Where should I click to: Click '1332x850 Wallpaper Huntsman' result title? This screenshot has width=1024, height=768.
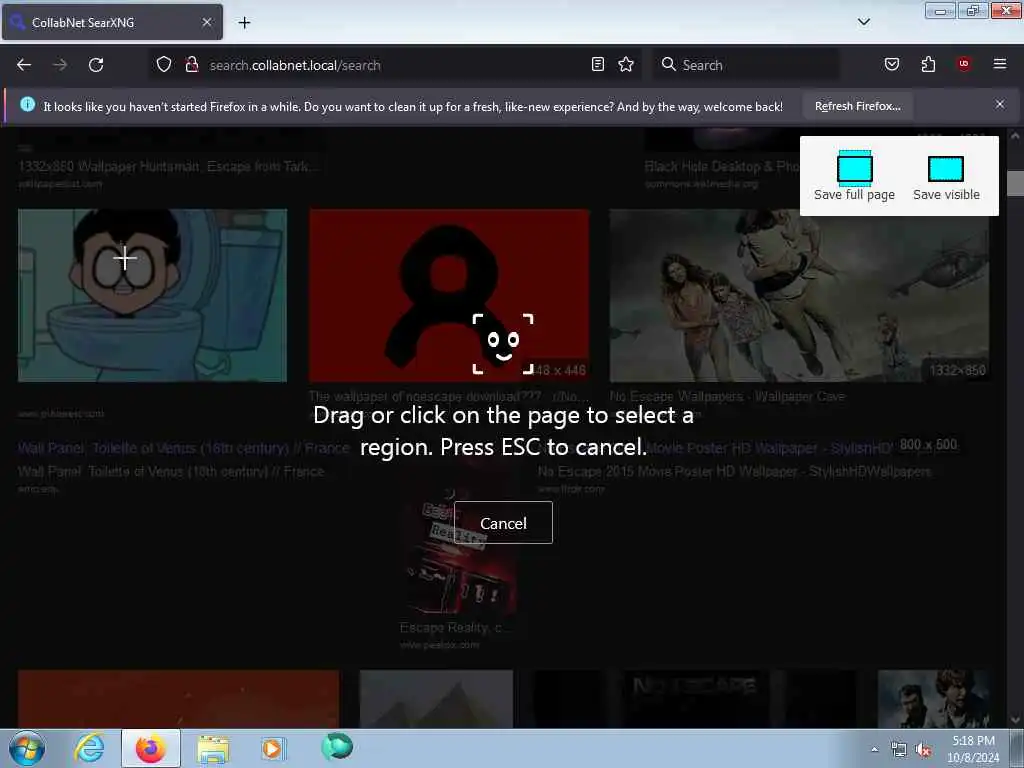169,167
